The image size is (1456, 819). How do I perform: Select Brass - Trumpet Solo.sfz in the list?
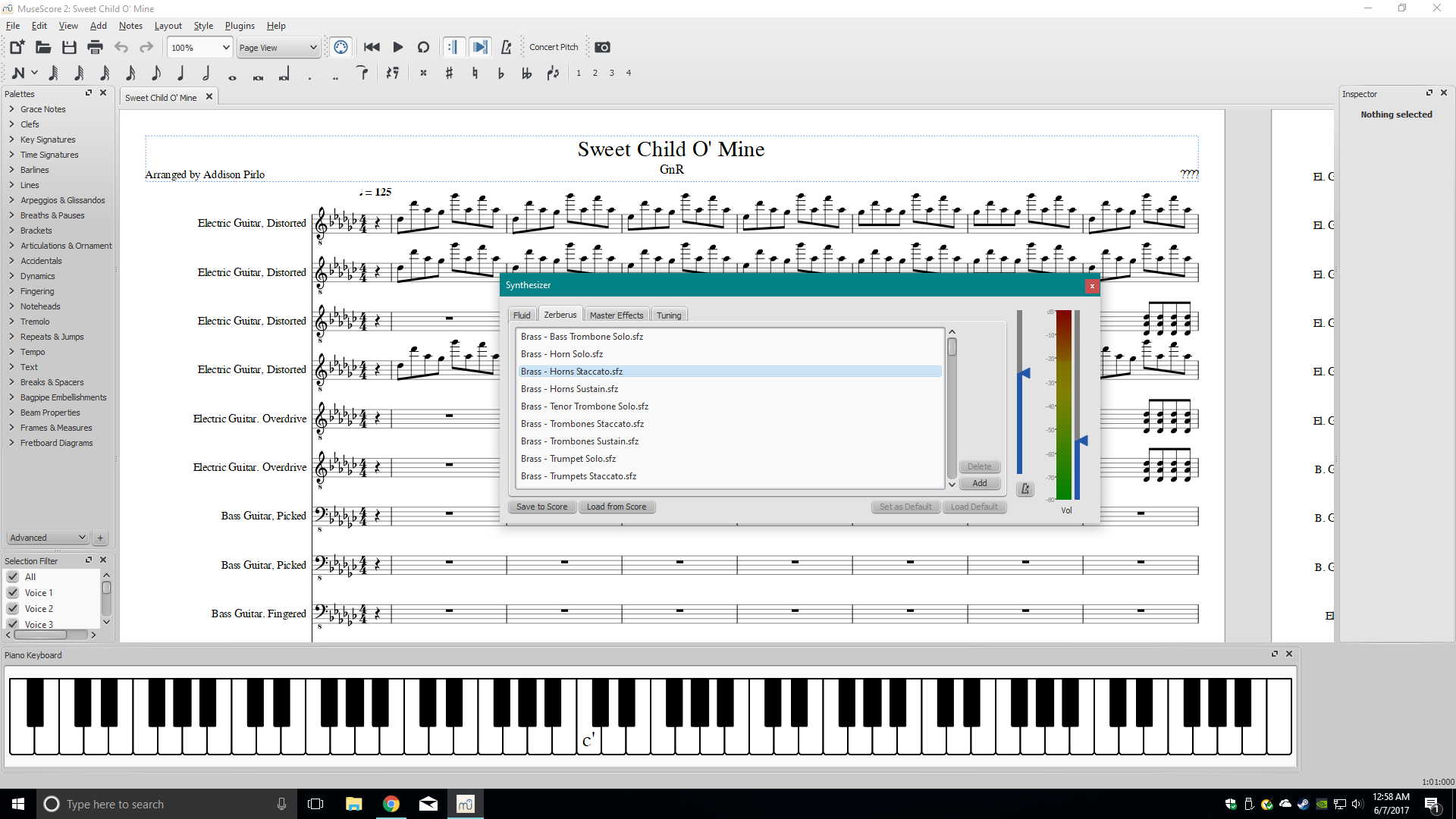click(x=730, y=459)
